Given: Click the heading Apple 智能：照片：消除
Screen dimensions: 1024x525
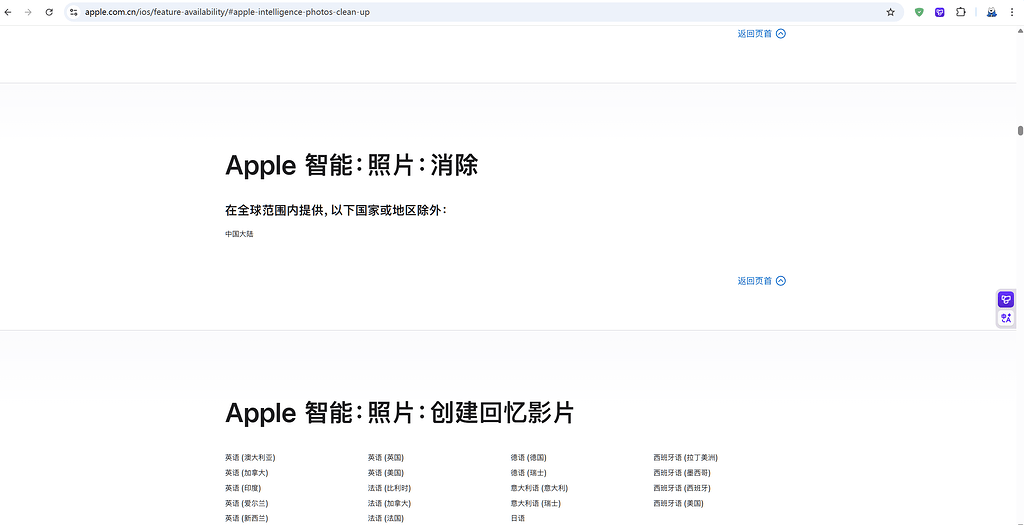Looking at the screenshot, I should pyautogui.click(x=351, y=166).
